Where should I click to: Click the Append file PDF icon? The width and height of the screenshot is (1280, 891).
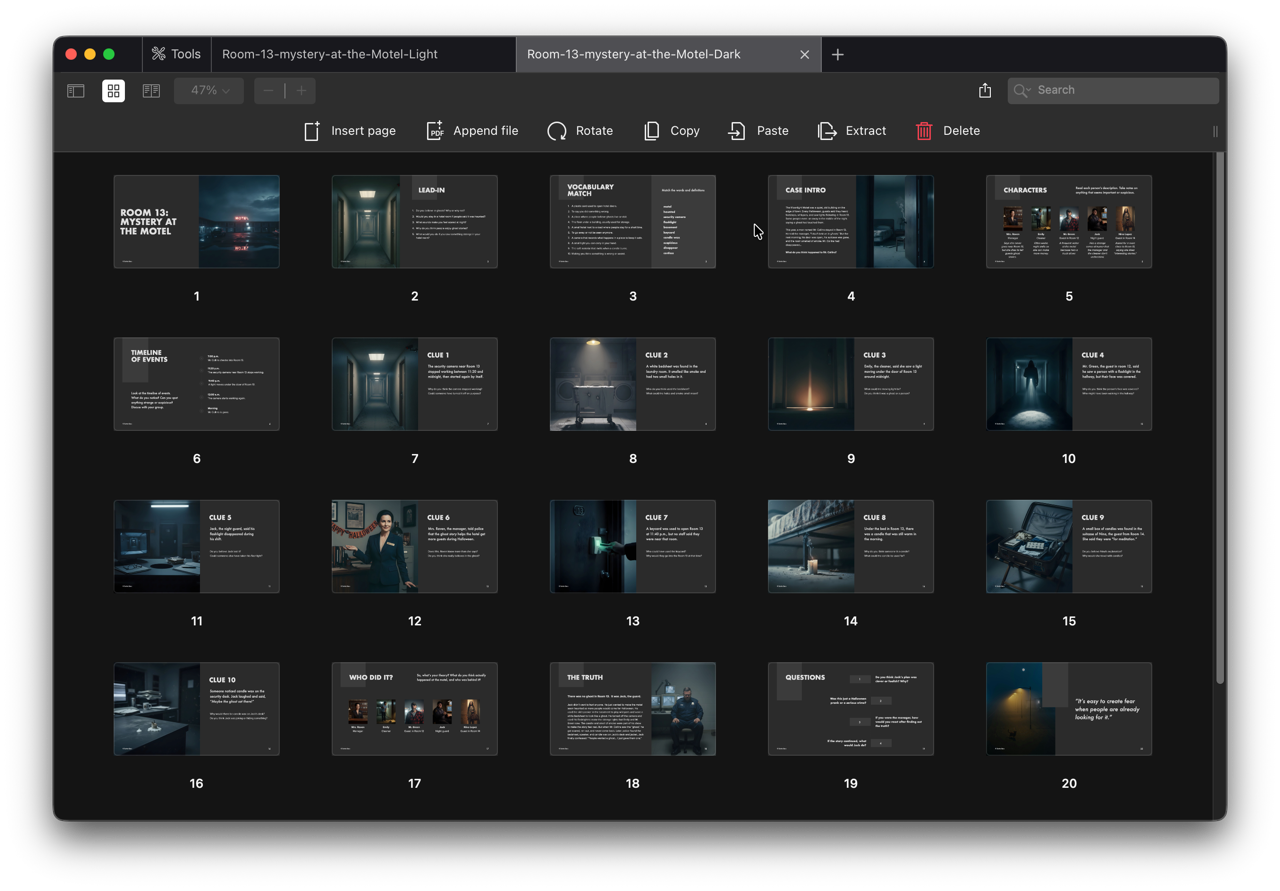[435, 131]
